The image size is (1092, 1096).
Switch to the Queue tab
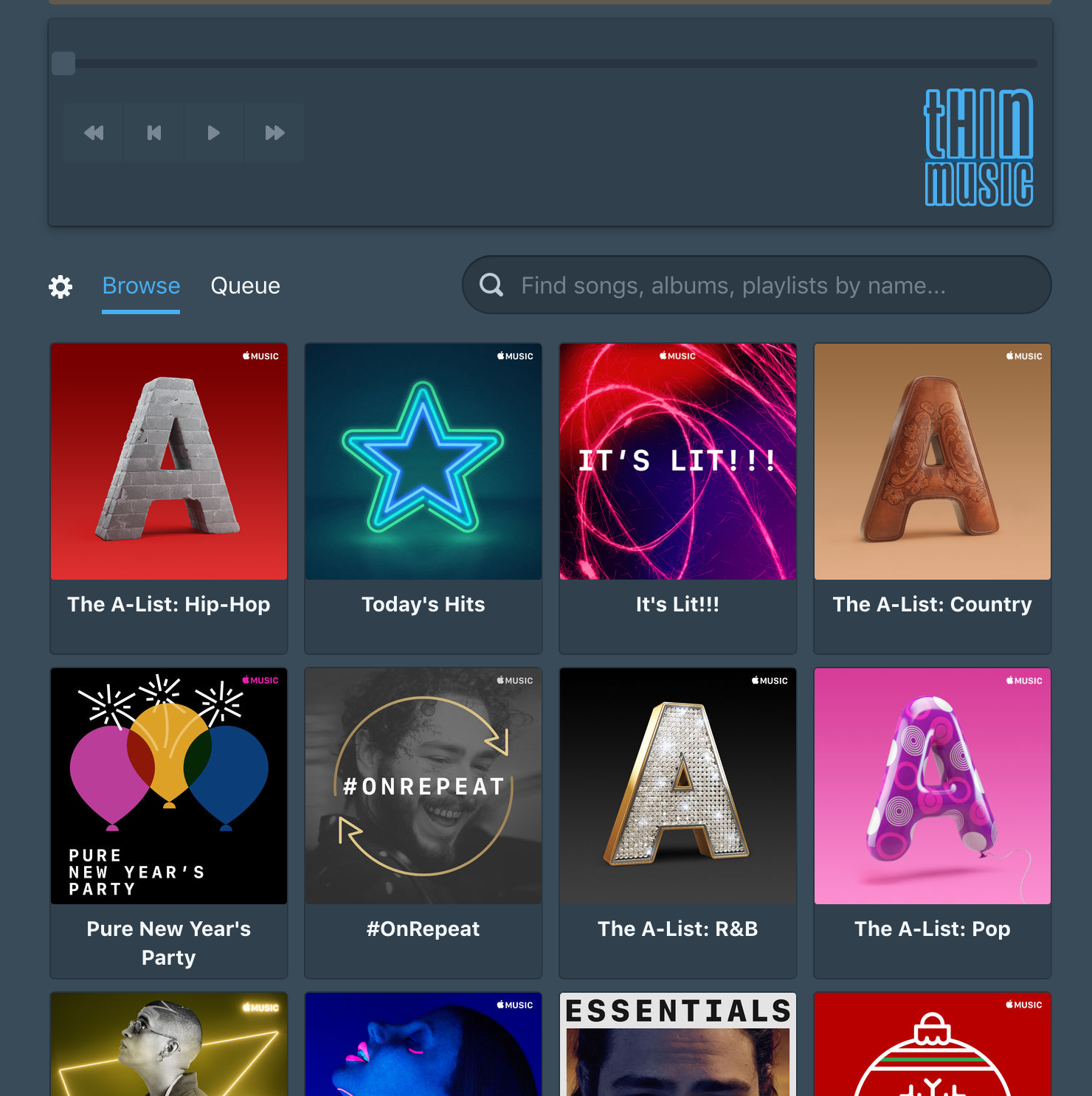click(x=246, y=285)
